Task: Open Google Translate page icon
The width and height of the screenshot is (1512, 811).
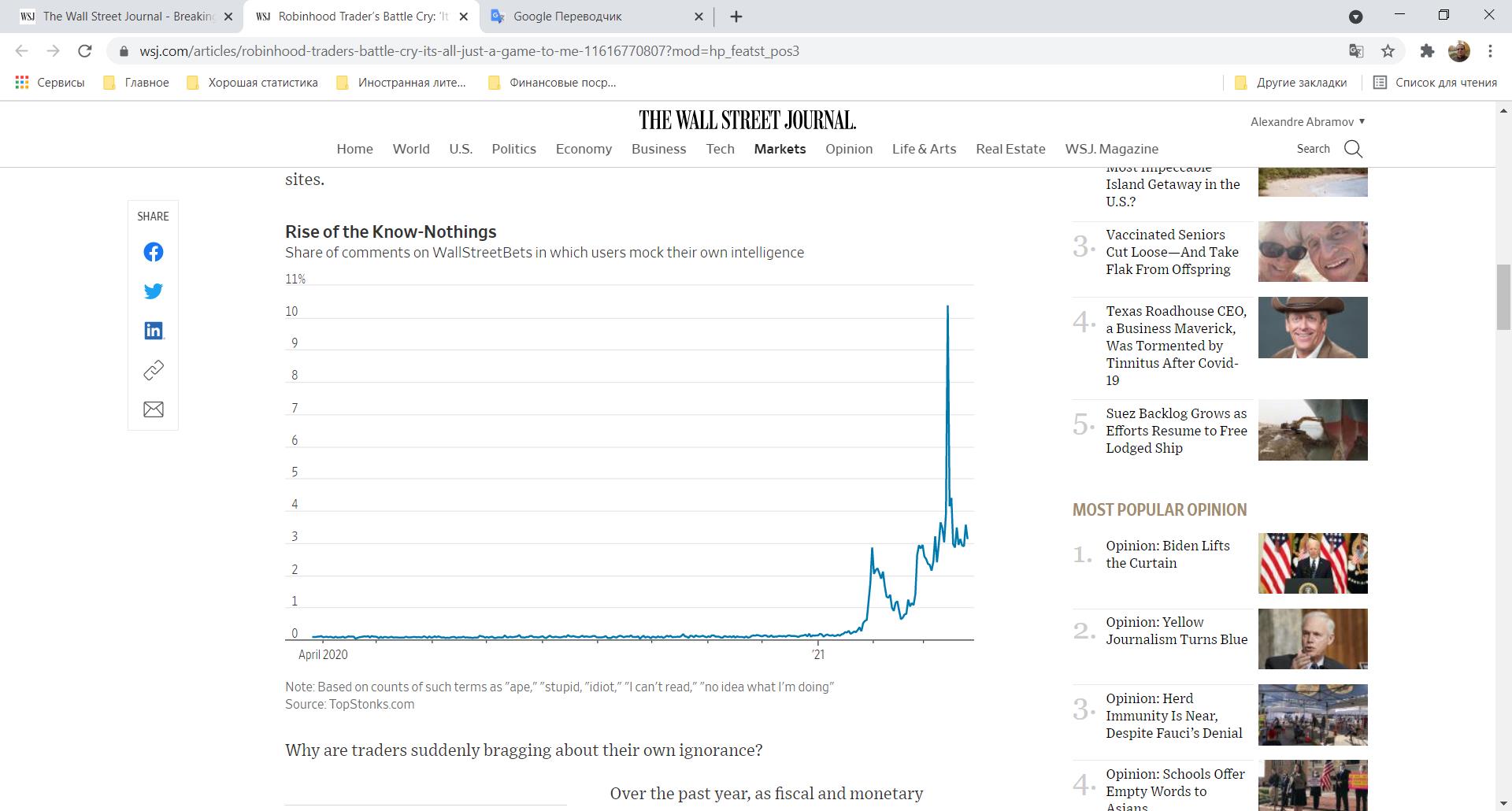Action: coord(1356,50)
